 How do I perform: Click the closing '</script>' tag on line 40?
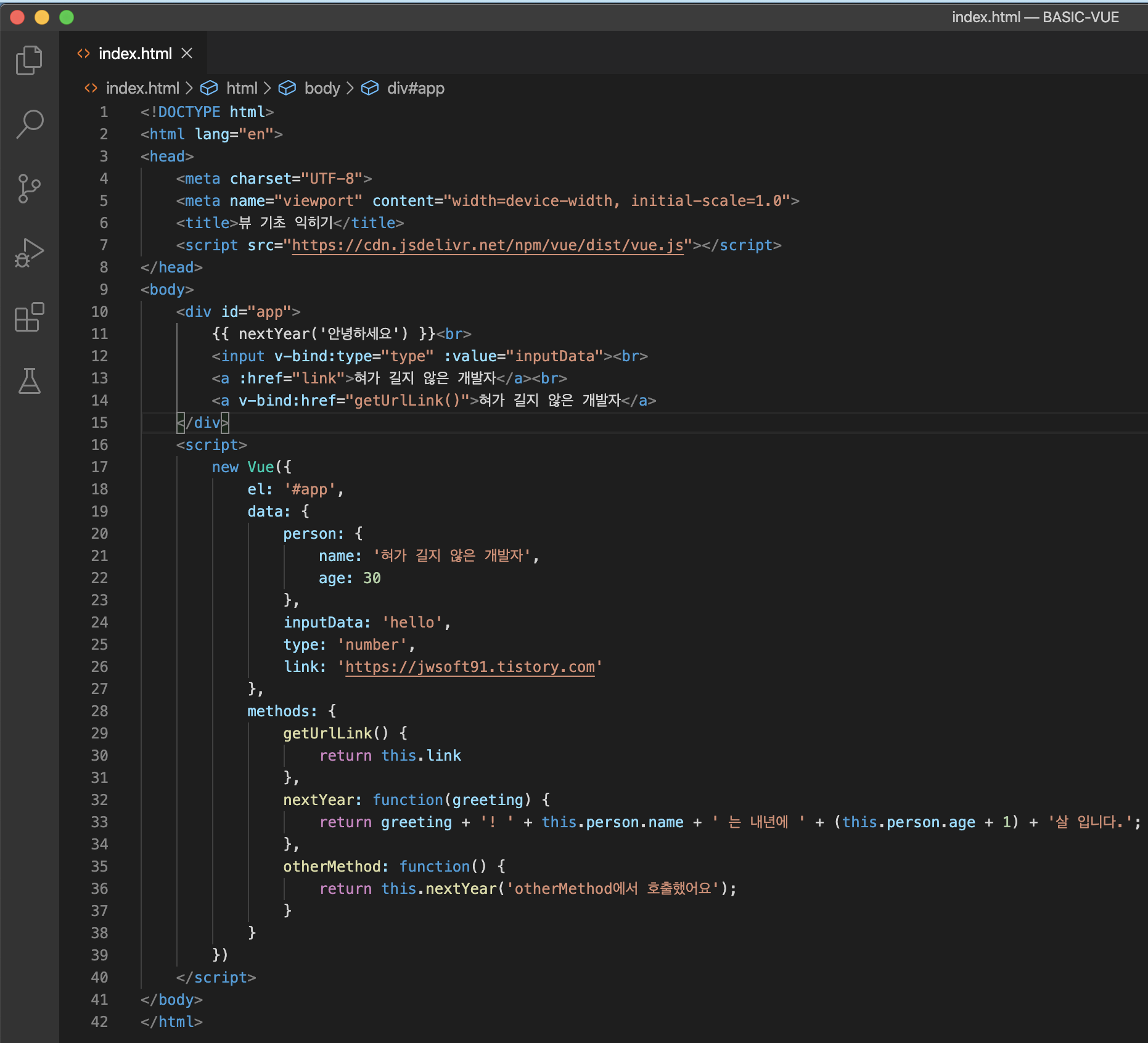click(x=216, y=978)
